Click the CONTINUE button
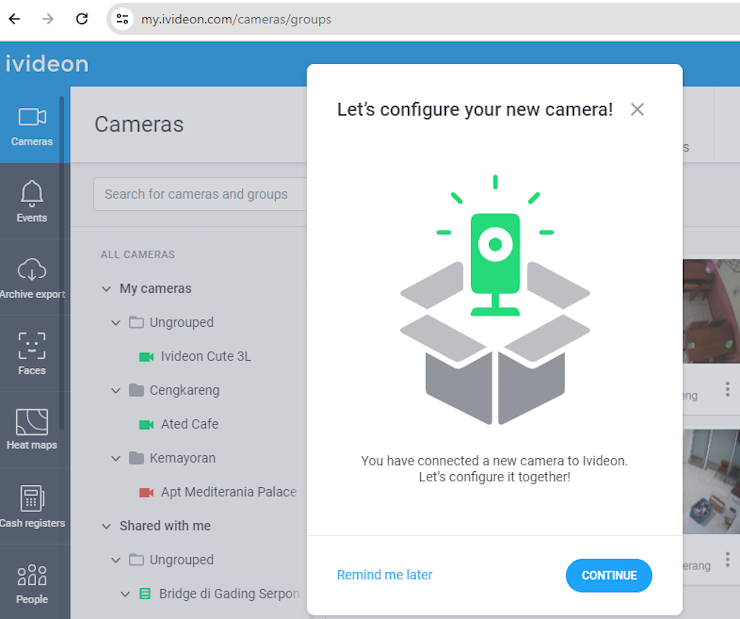Viewport: 740px width, 619px height. [609, 576]
